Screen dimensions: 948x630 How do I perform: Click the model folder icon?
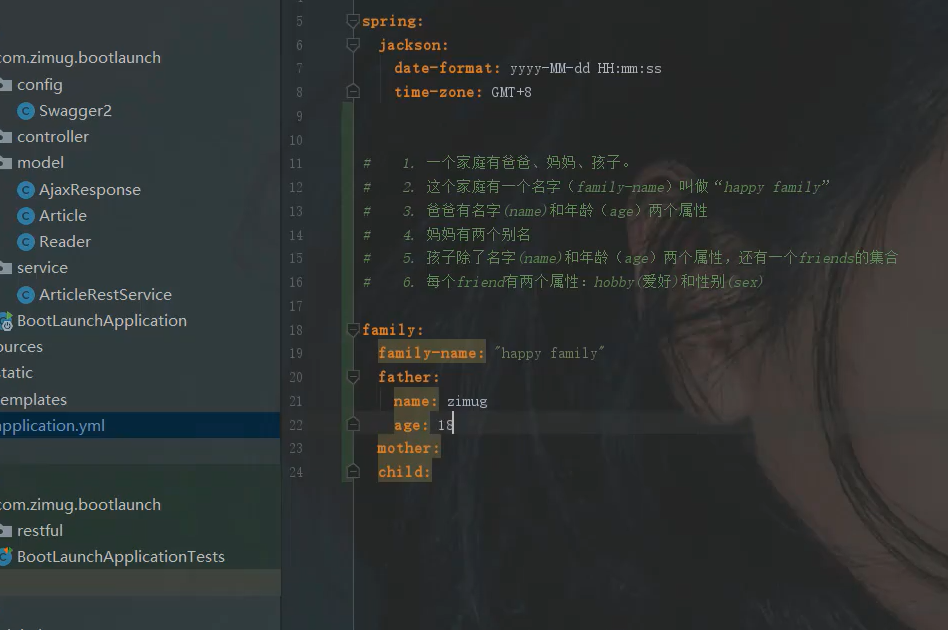[x=5, y=163]
